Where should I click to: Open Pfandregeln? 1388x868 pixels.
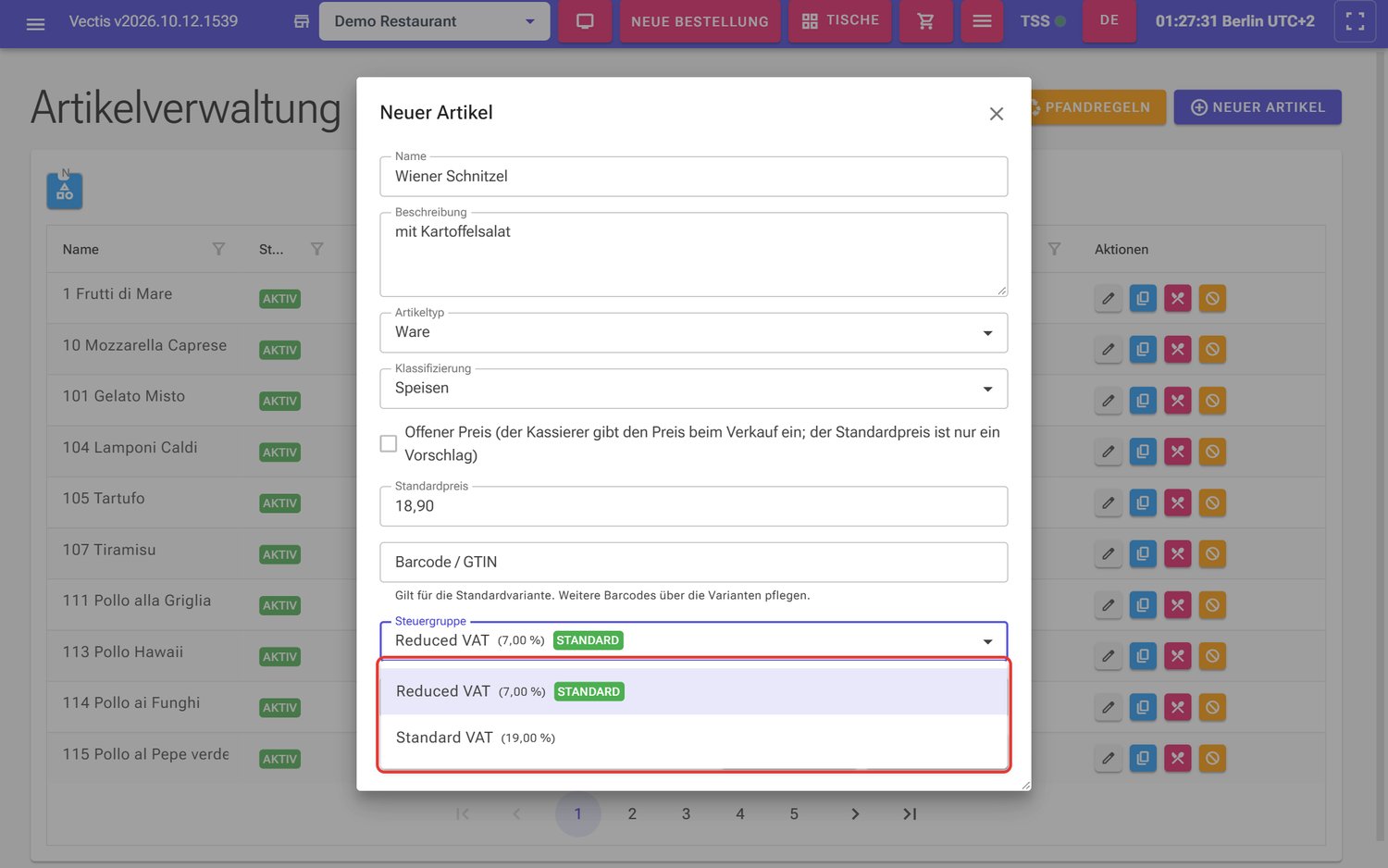click(x=1097, y=107)
